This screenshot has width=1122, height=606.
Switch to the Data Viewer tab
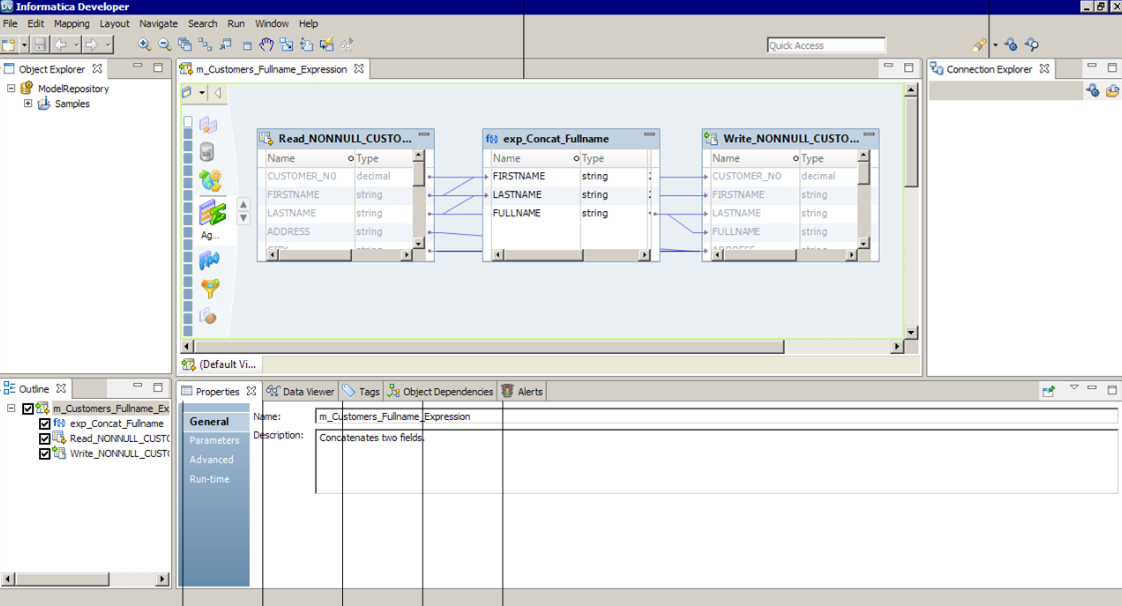pyautogui.click(x=301, y=391)
